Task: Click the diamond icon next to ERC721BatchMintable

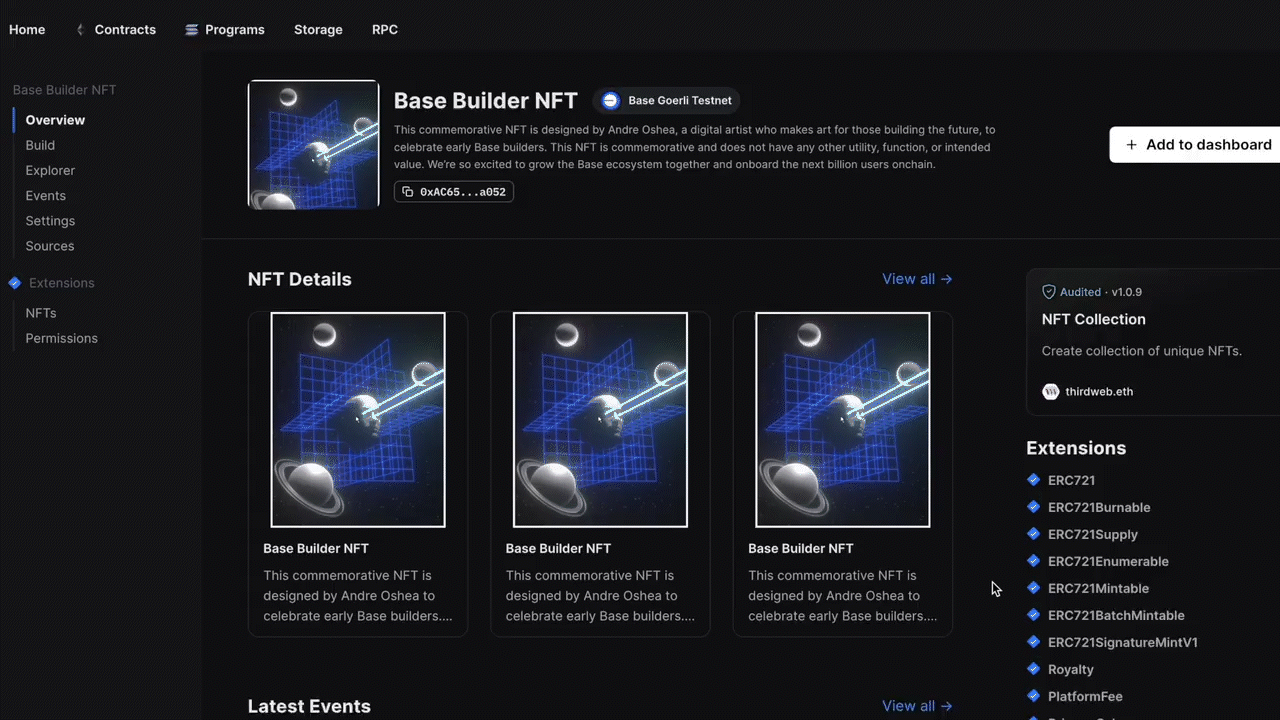Action: pyautogui.click(x=1034, y=615)
